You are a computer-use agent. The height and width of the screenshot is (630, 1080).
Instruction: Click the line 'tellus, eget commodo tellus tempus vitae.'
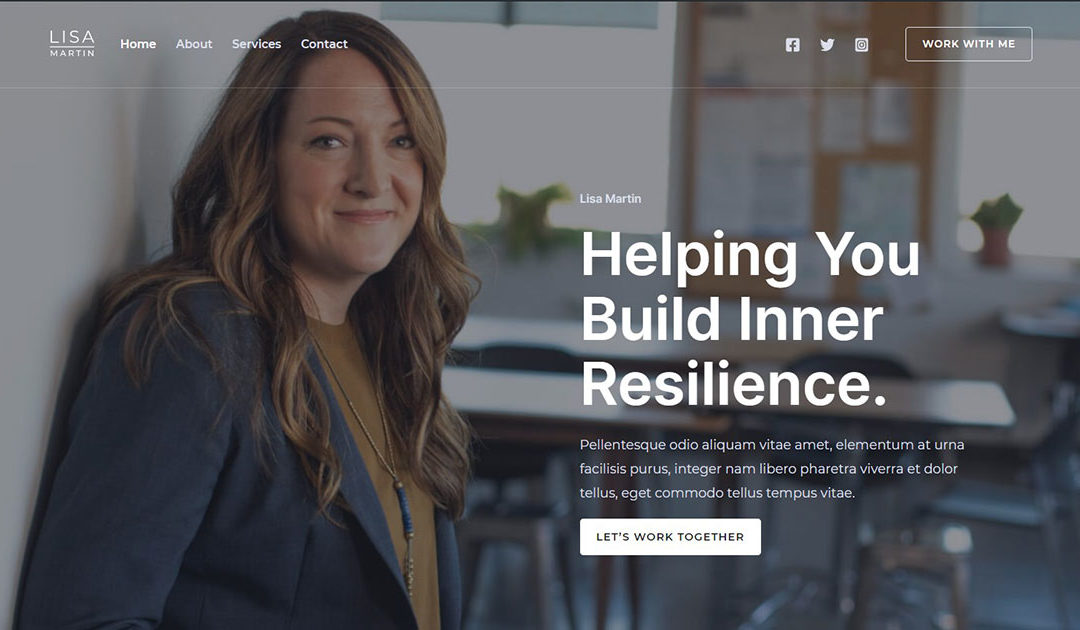717,493
